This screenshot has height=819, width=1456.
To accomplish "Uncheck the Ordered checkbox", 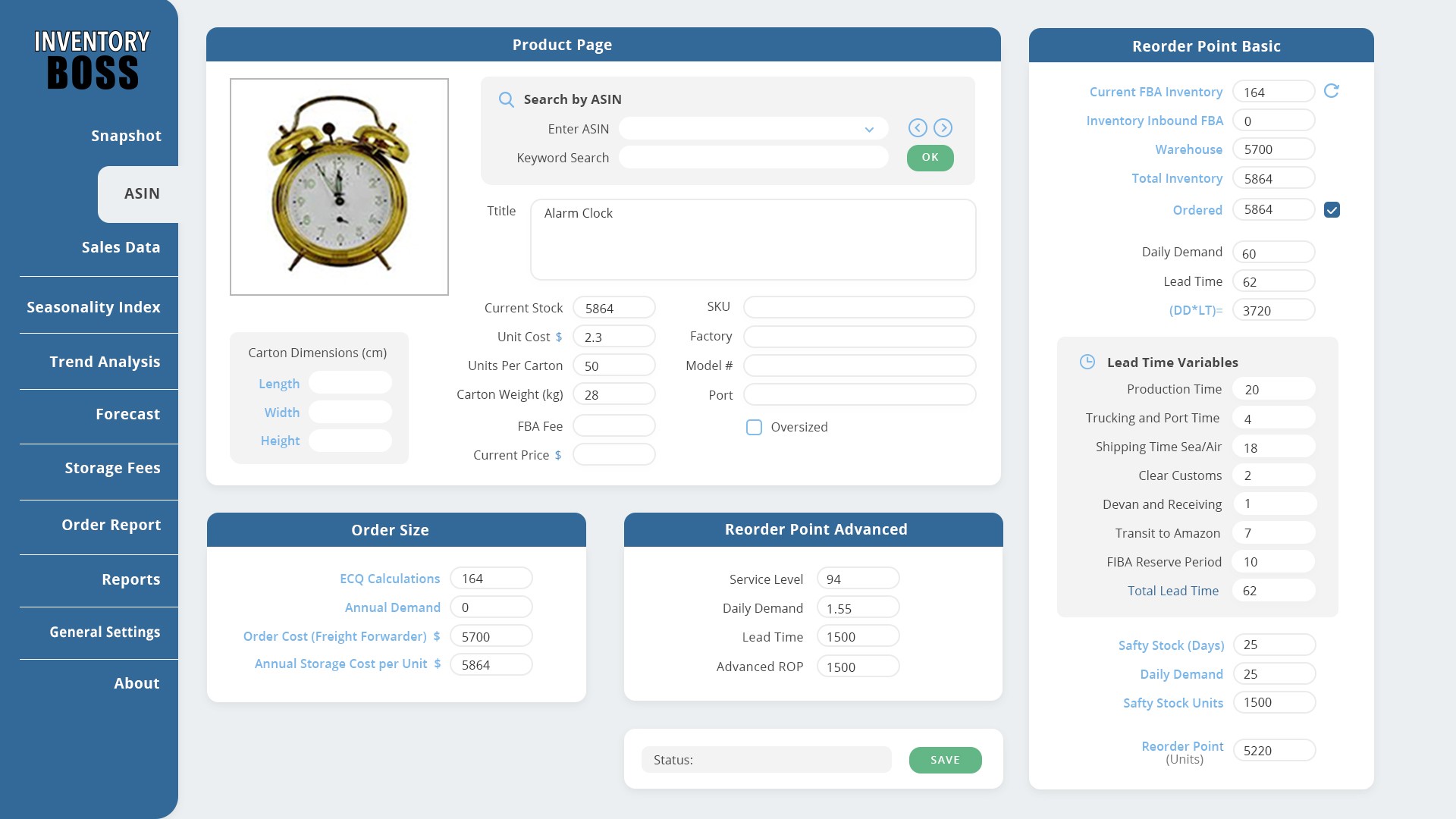I will 1332,210.
